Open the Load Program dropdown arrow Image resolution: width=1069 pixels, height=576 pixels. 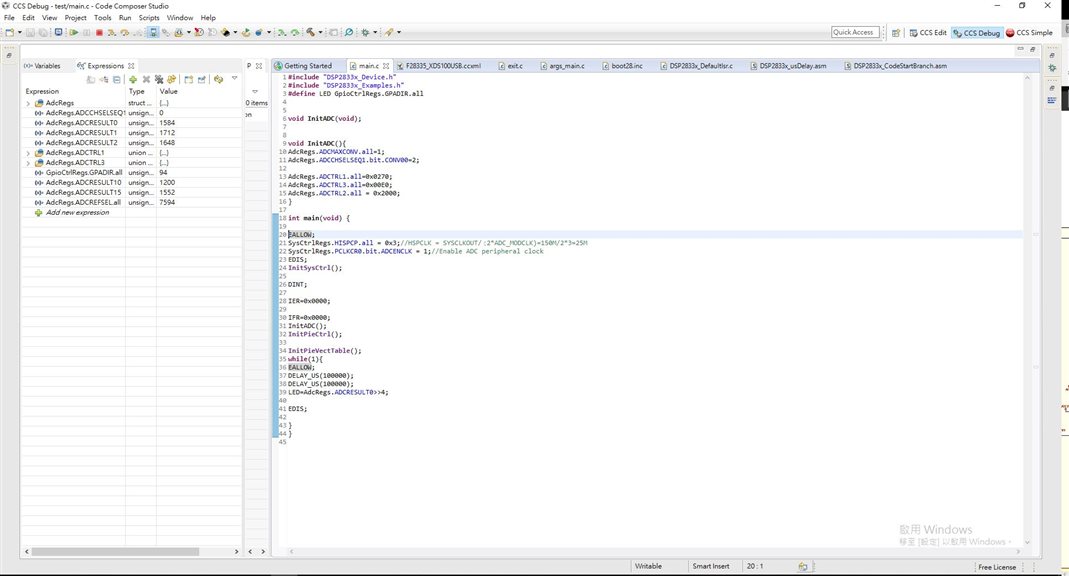coord(235,32)
